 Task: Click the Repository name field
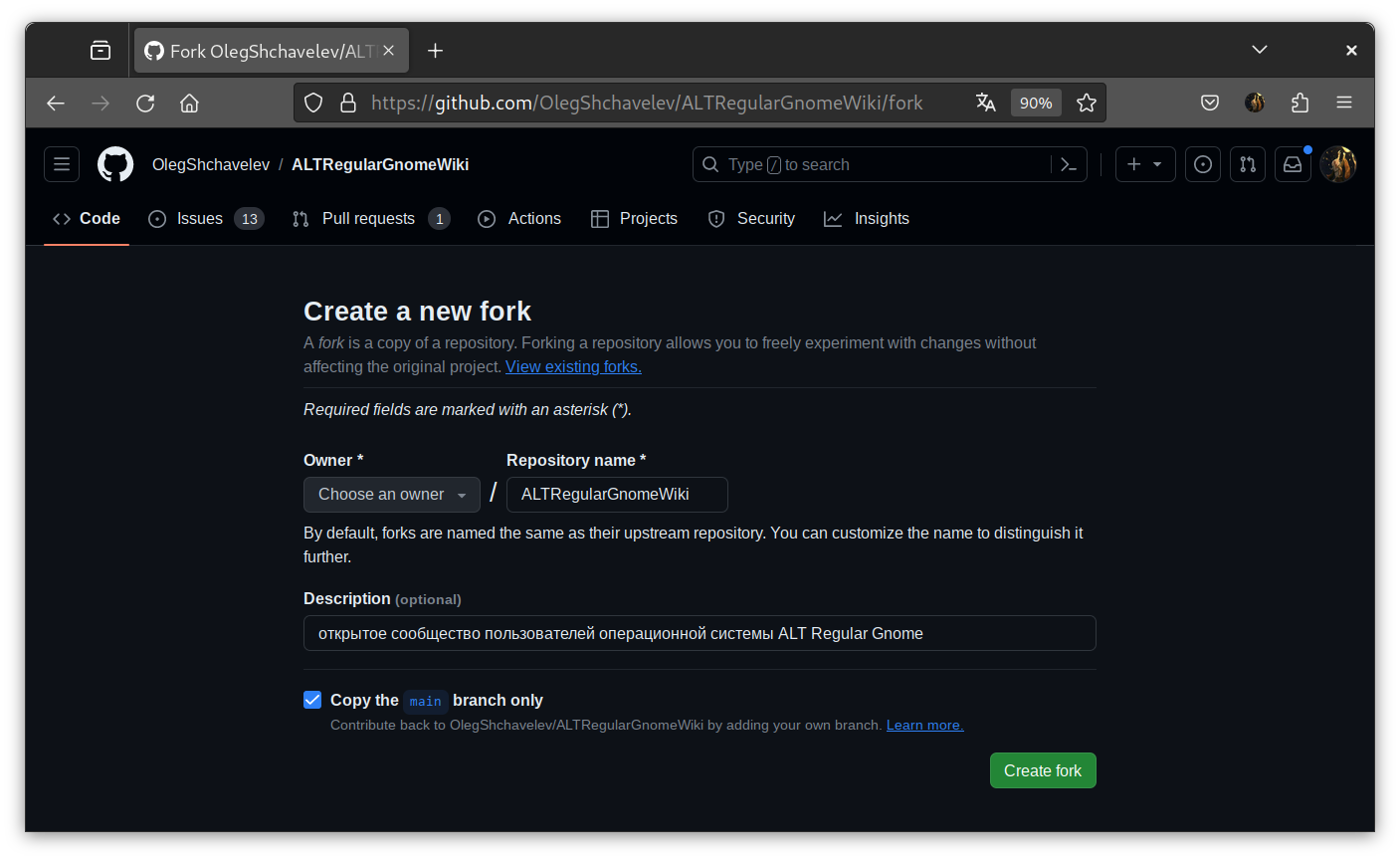click(617, 495)
